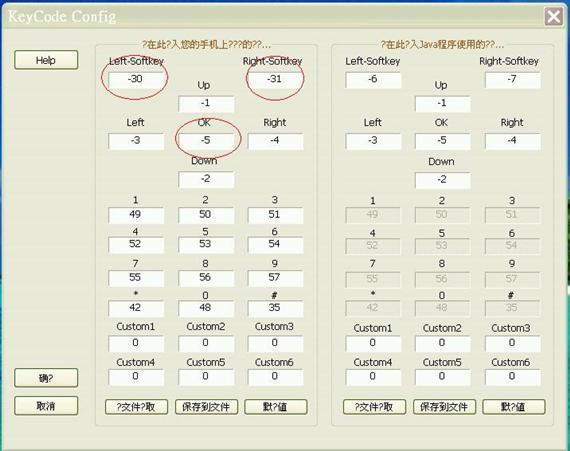Click phone panel Up field
The image size is (570, 451).
point(206,104)
